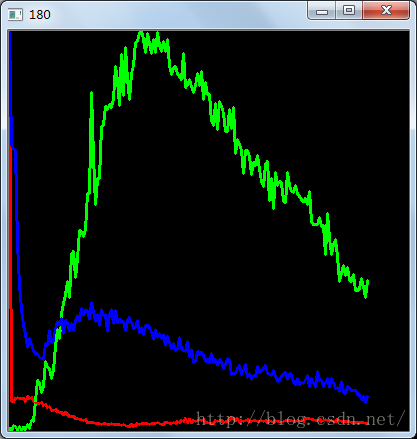The image size is (417, 439).
Task: Click the '180' window title text
Action: pyautogui.click(x=40, y=15)
